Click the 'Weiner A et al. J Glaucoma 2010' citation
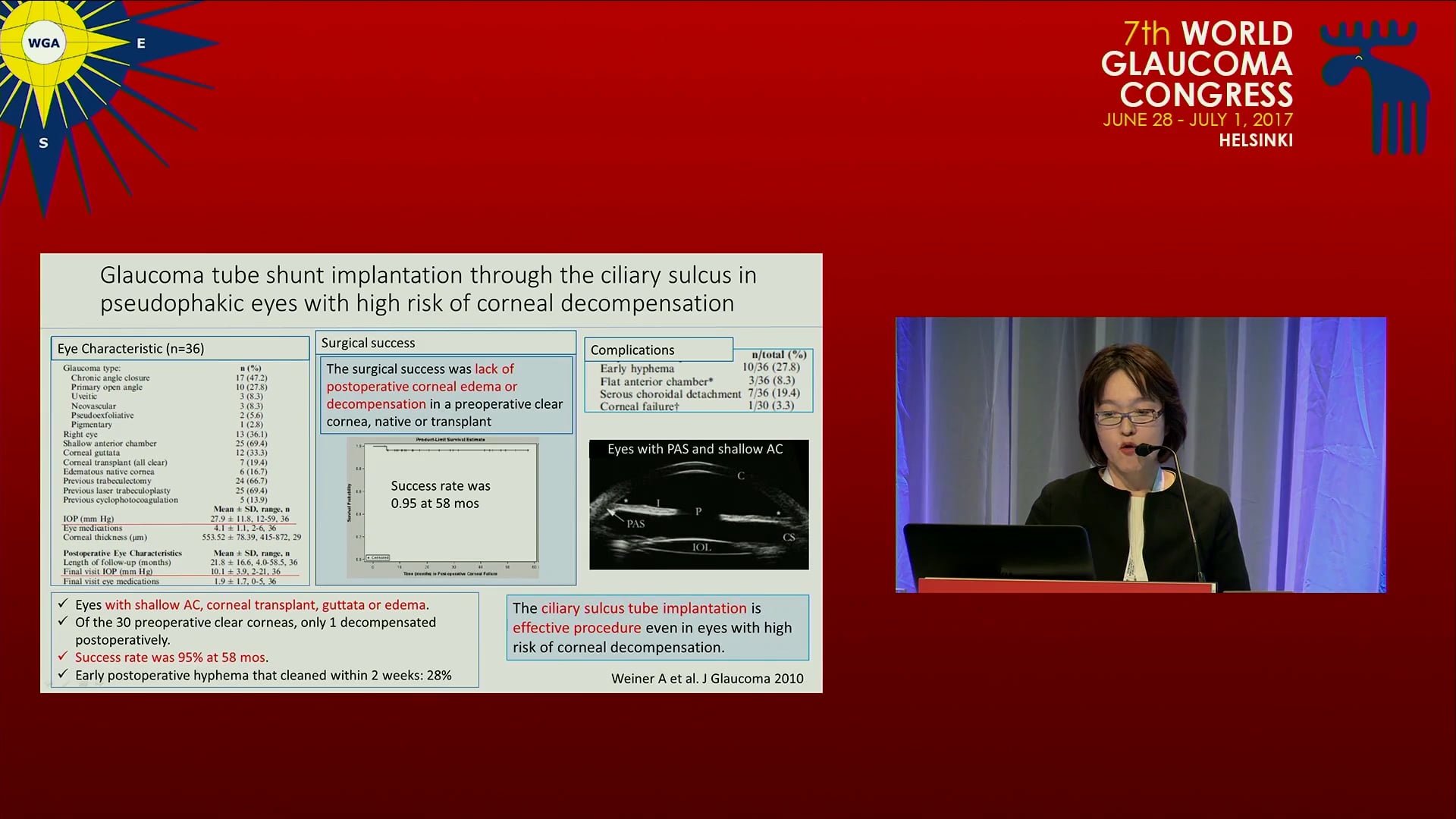 707,679
